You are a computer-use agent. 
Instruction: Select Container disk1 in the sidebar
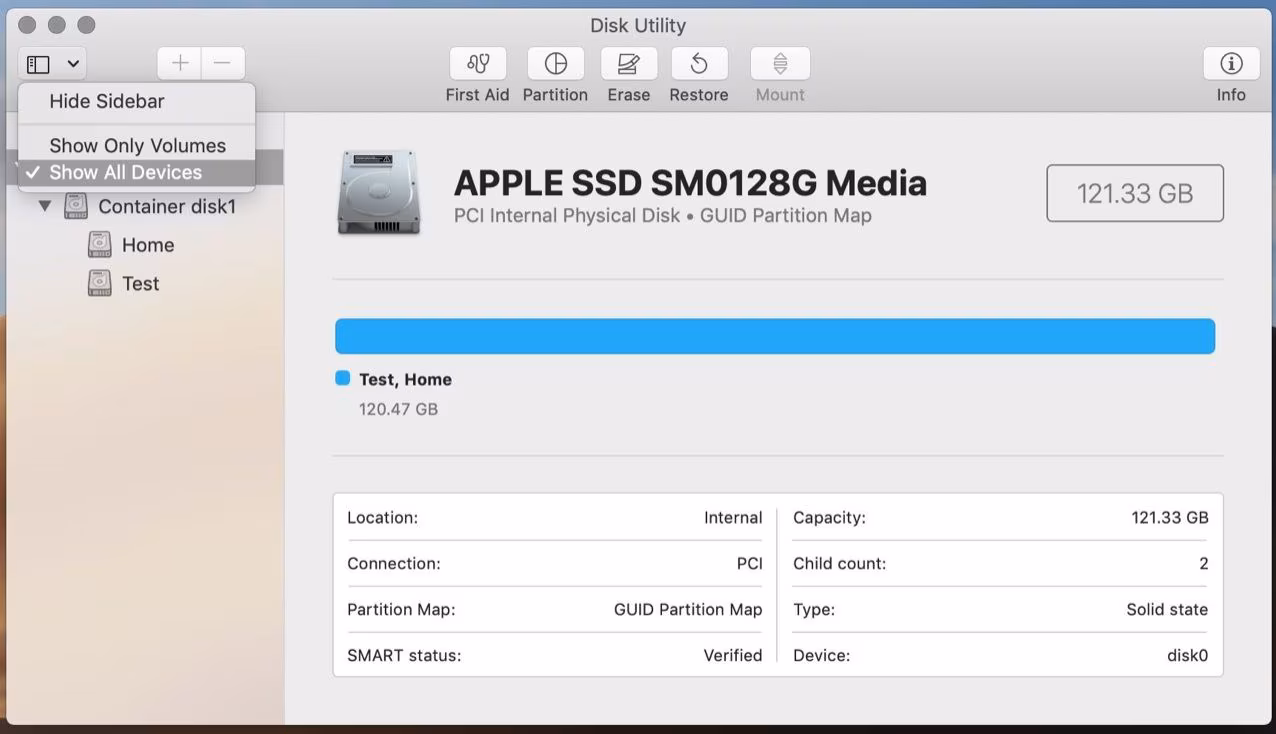point(145,206)
